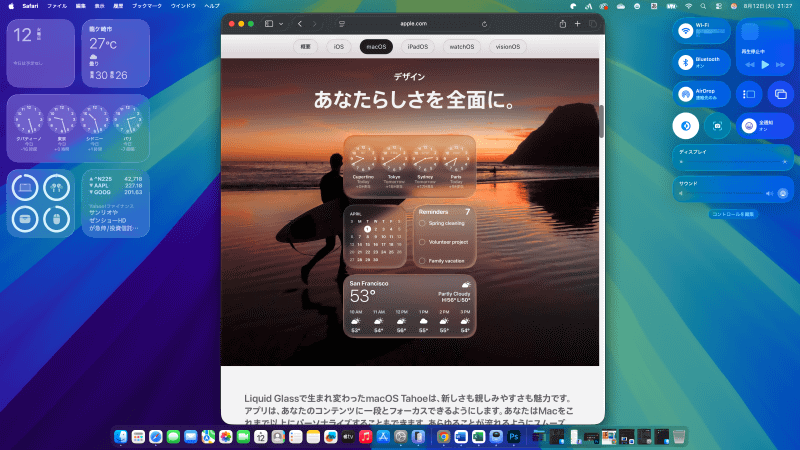
Task: Click the Wi-Fi menu bar icon
Action: coord(688,6)
